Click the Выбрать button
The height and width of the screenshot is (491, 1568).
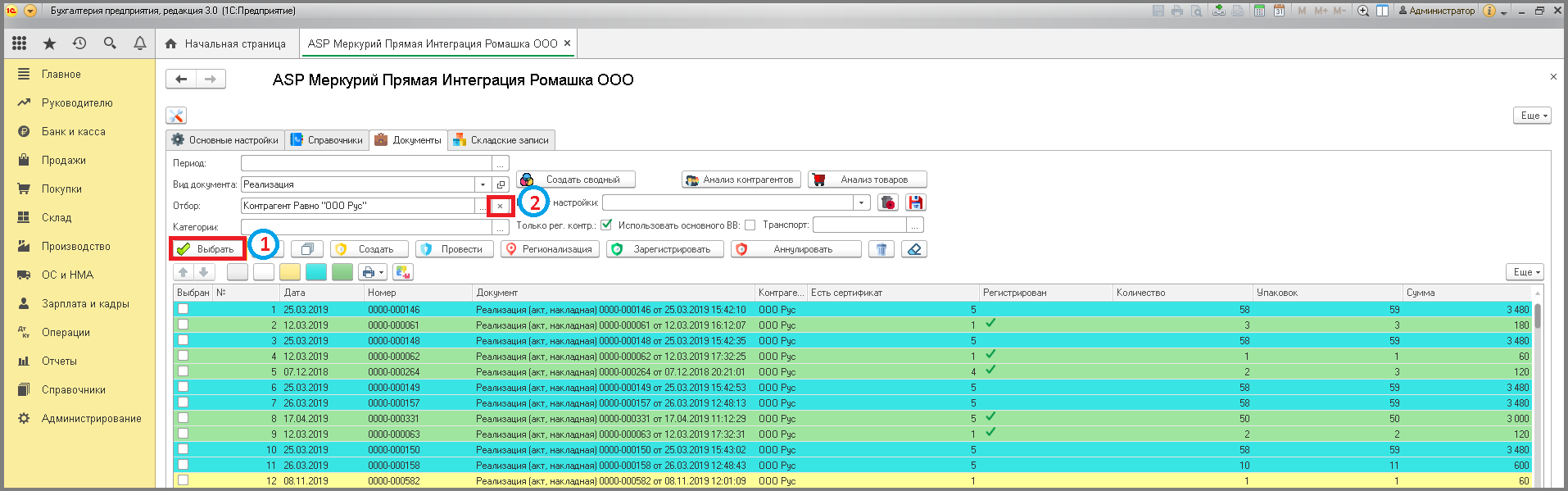click(207, 249)
